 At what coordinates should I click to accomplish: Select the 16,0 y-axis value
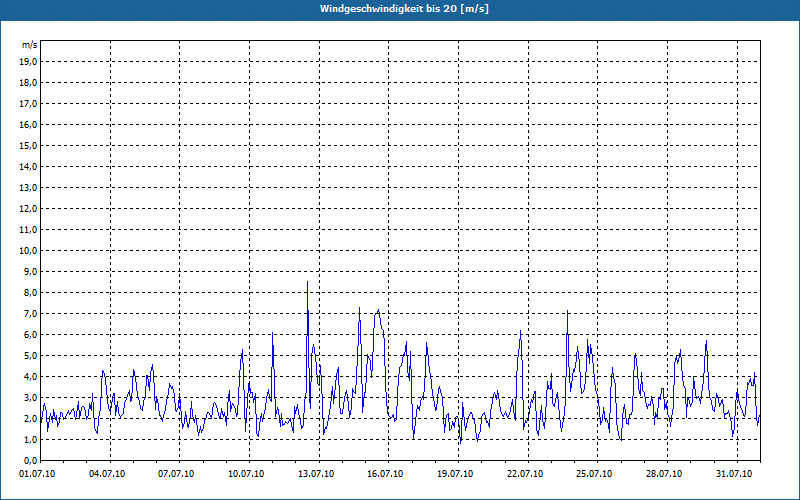(x=28, y=124)
